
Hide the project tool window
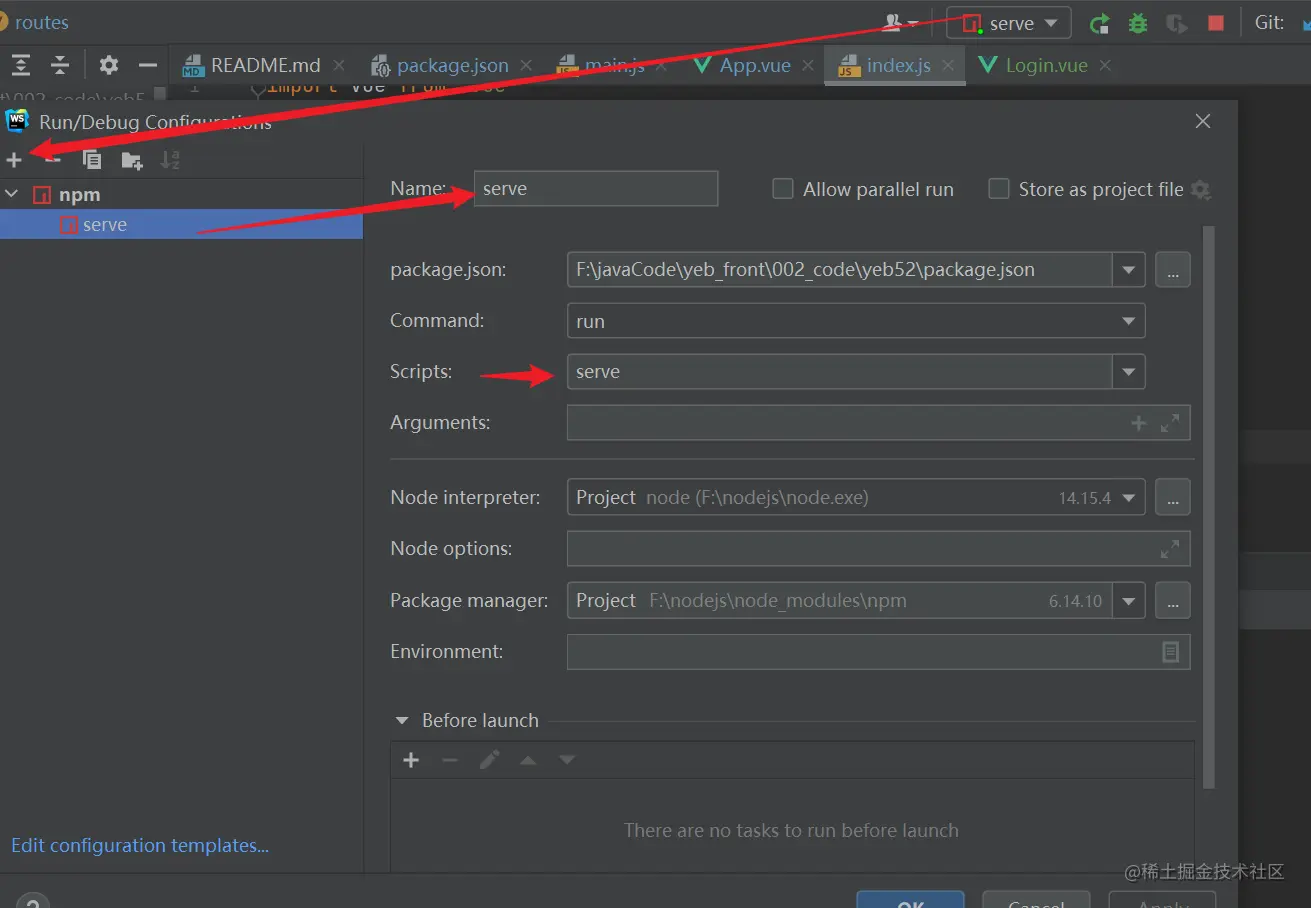pyautogui.click(x=148, y=66)
